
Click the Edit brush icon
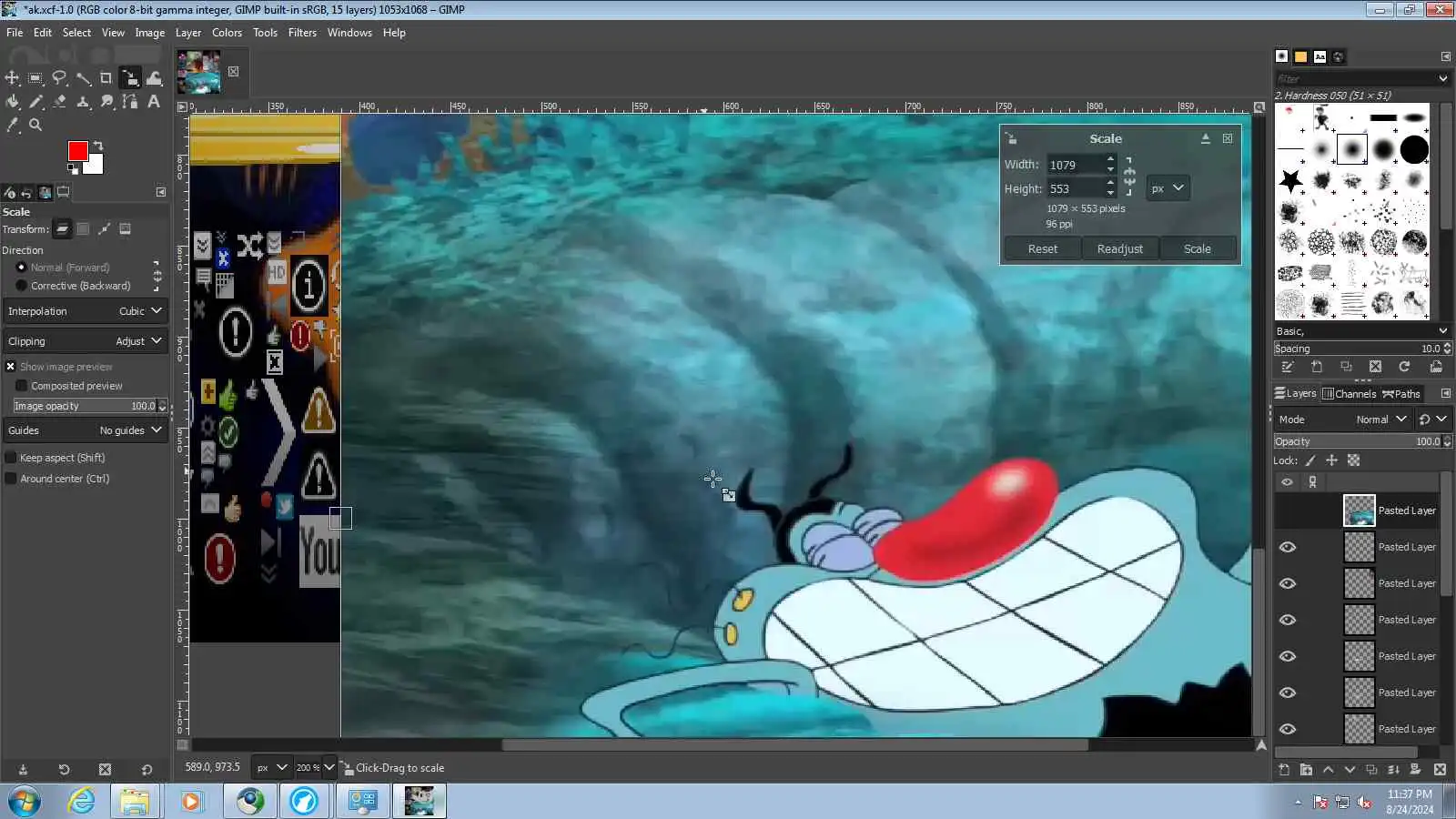[x=1288, y=367]
